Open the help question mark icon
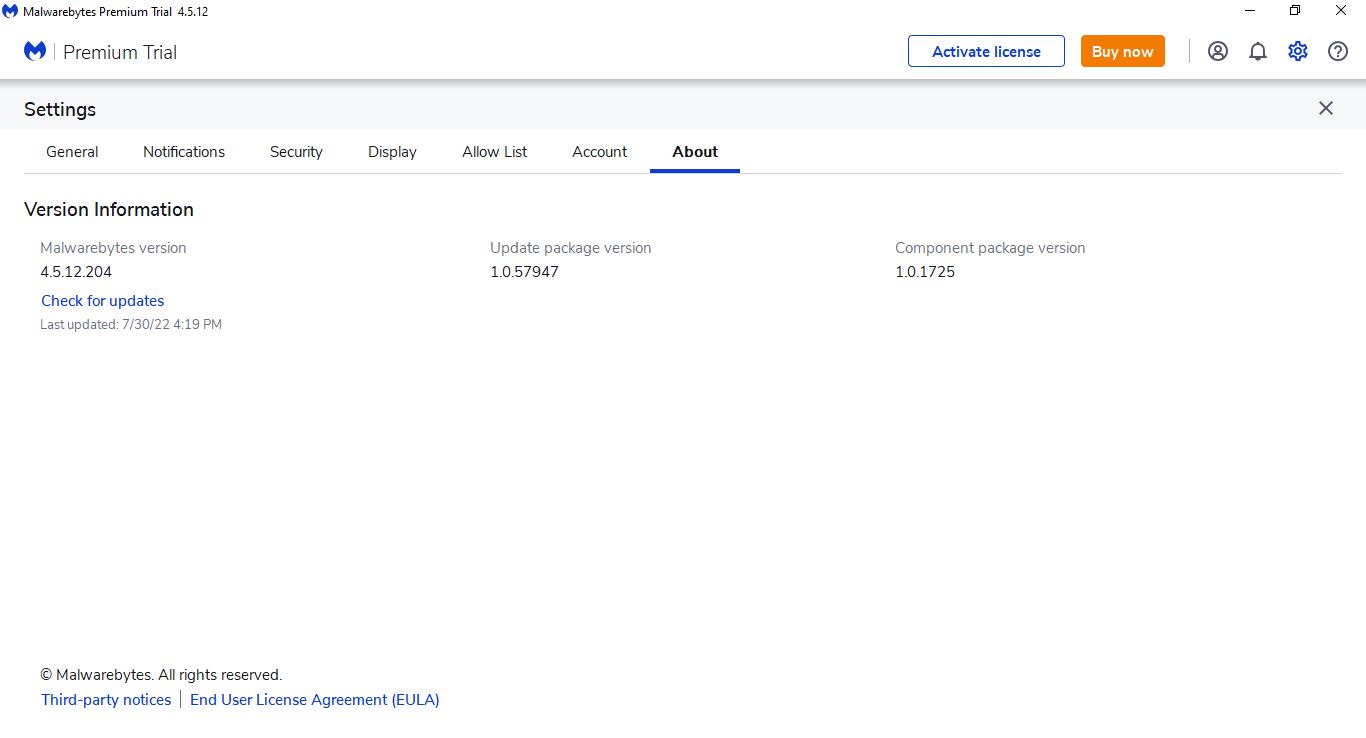1366x738 pixels. 1338,51
